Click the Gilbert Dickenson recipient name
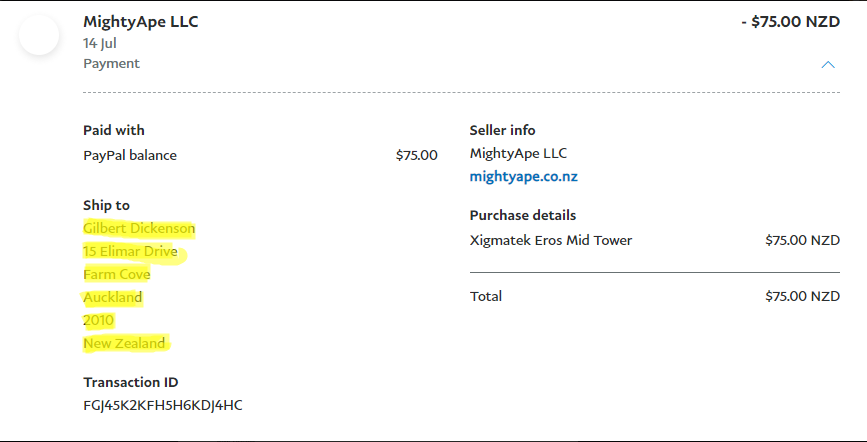Viewport: 867px width, 442px height. point(139,228)
